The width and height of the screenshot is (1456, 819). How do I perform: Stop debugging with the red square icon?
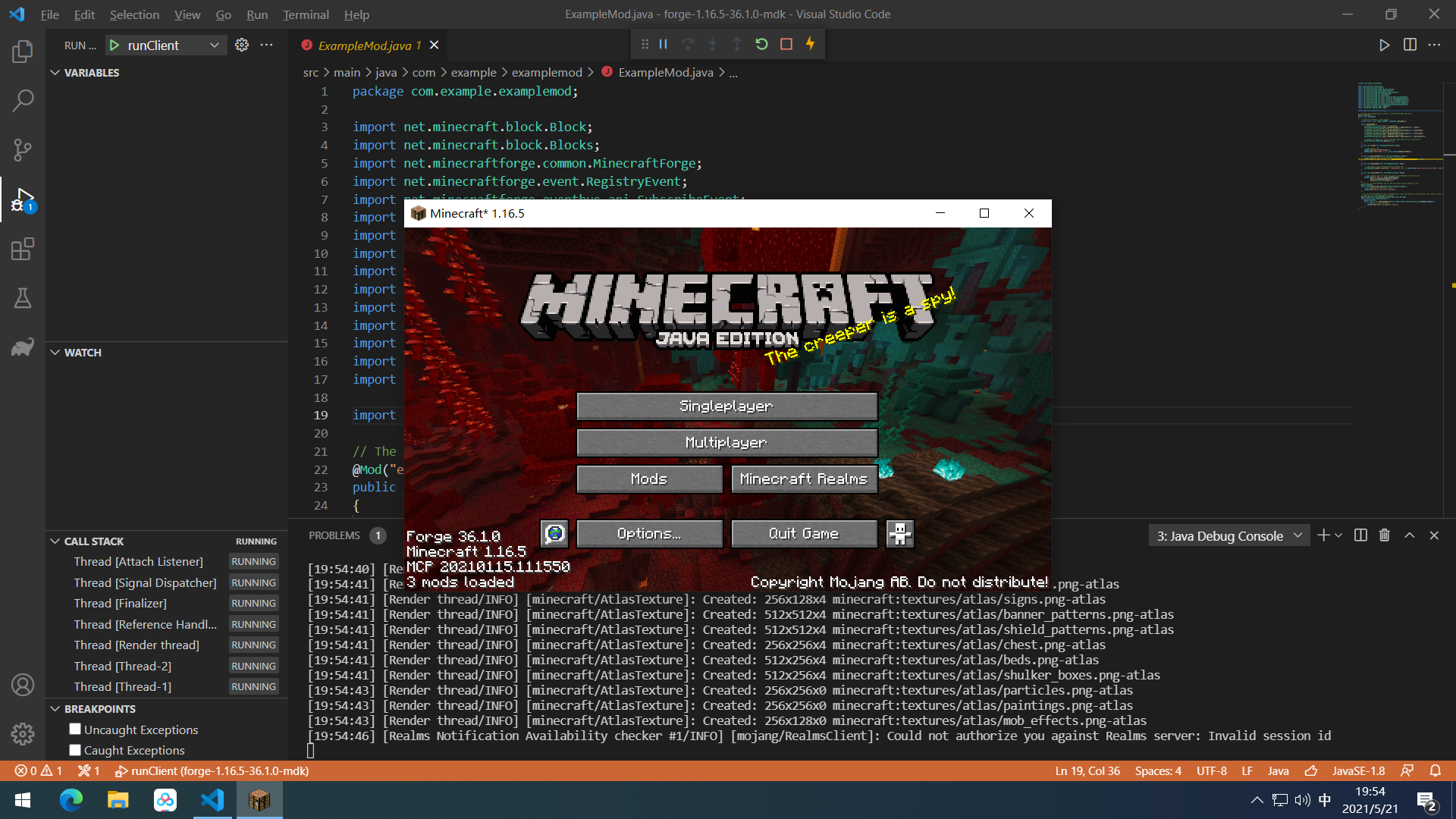click(x=786, y=44)
